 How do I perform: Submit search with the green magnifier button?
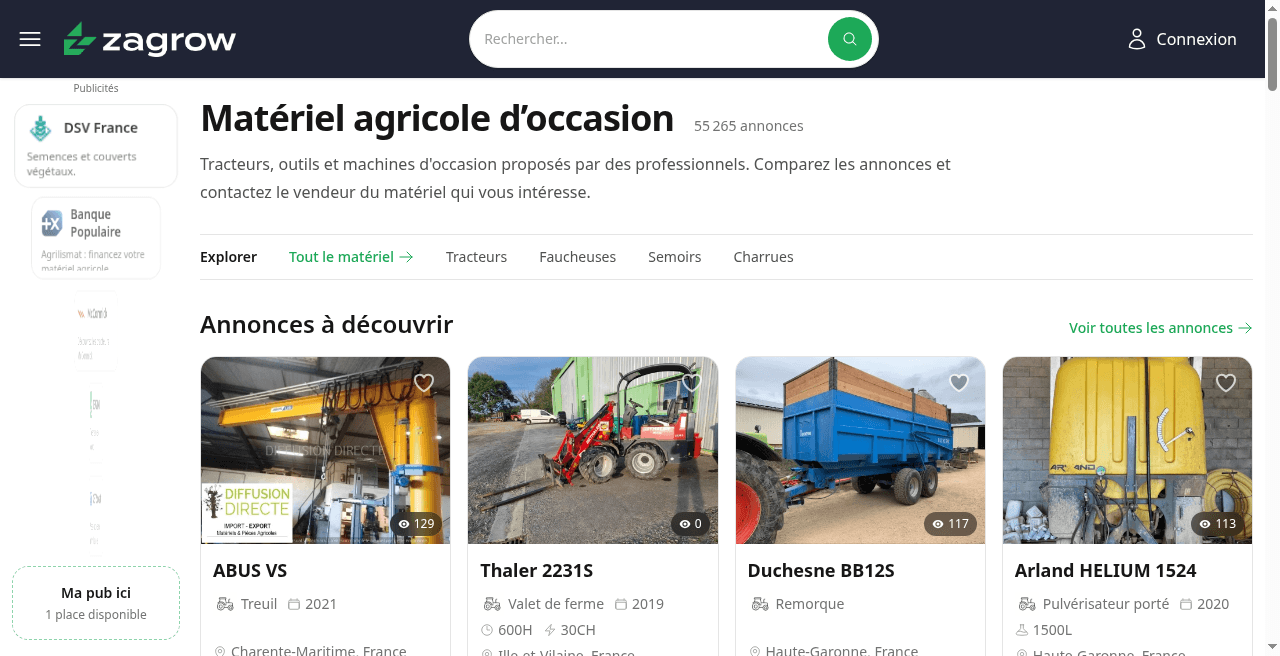click(850, 39)
